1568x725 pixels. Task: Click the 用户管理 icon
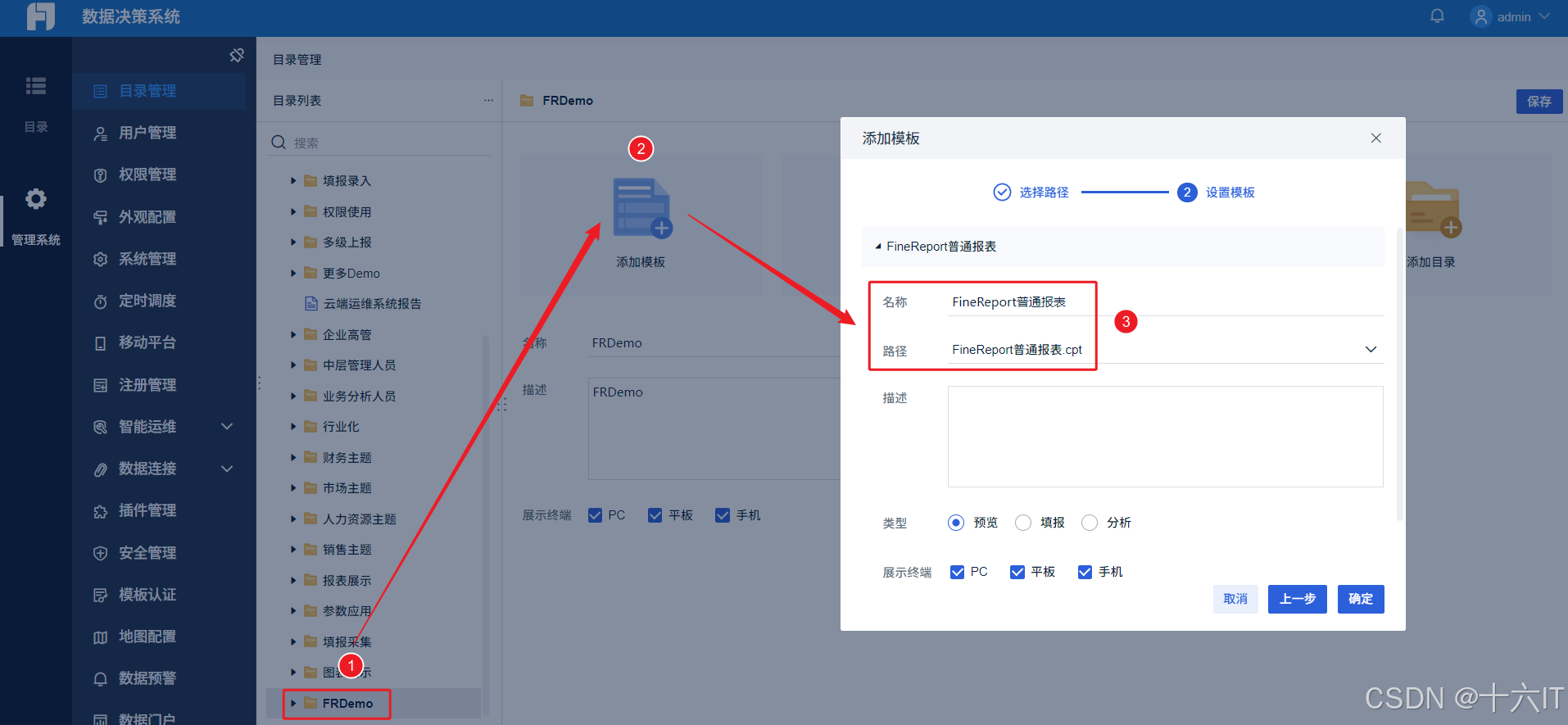100,133
